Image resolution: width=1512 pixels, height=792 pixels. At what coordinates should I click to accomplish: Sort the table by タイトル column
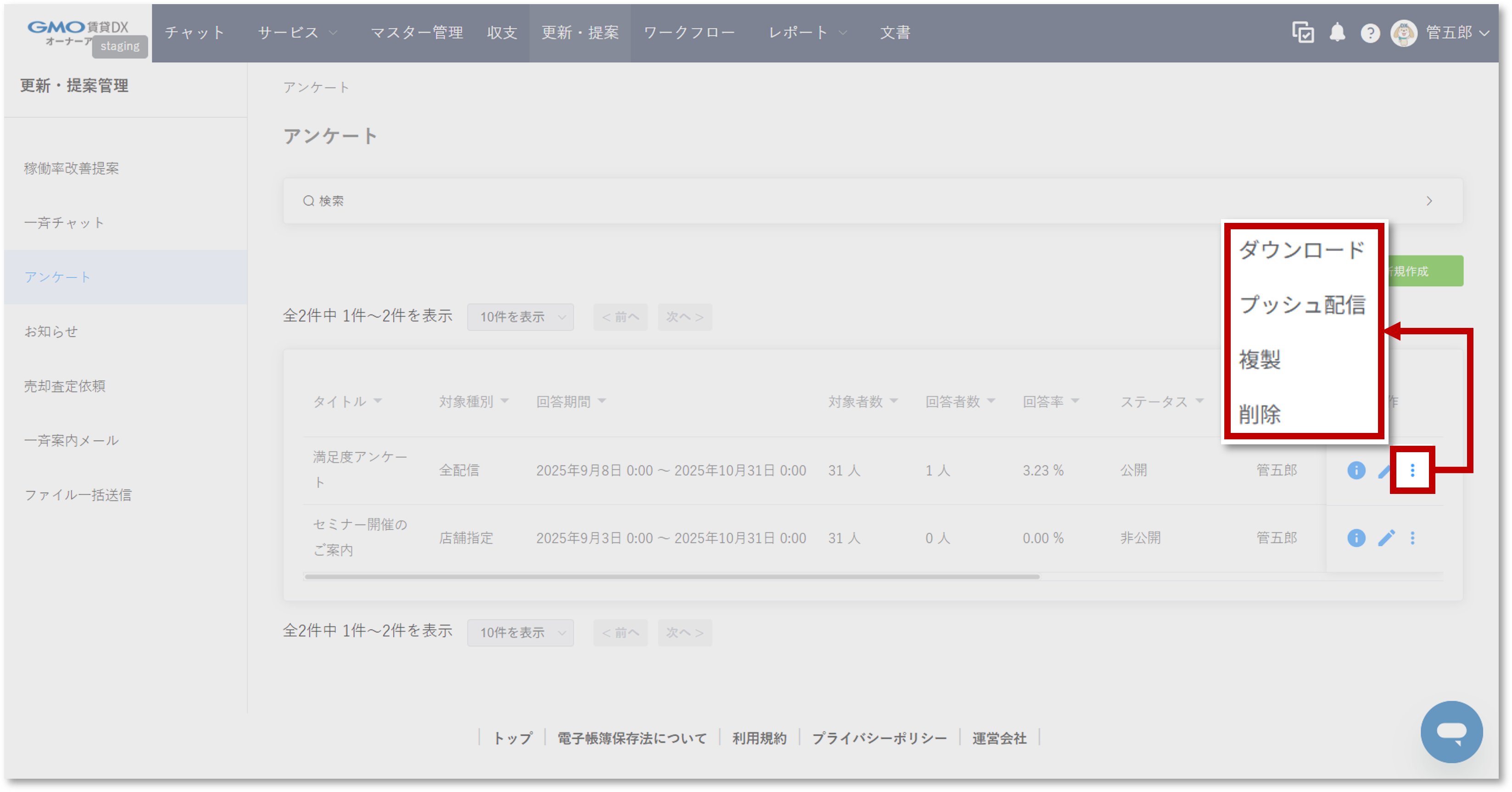pos(347,401)
